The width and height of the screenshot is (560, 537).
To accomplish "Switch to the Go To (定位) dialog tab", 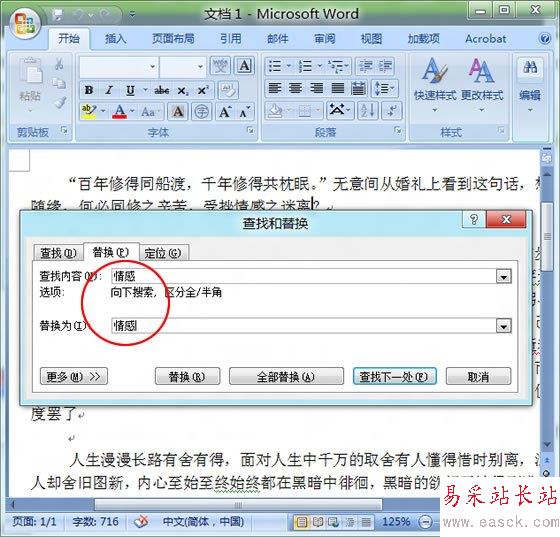I will [163, 253].
